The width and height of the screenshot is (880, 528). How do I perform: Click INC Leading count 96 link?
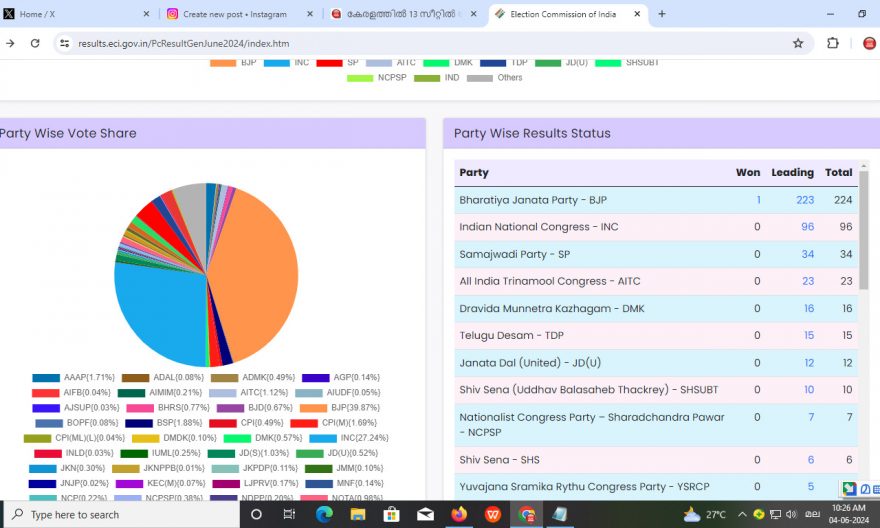click(x=808, y=227)
